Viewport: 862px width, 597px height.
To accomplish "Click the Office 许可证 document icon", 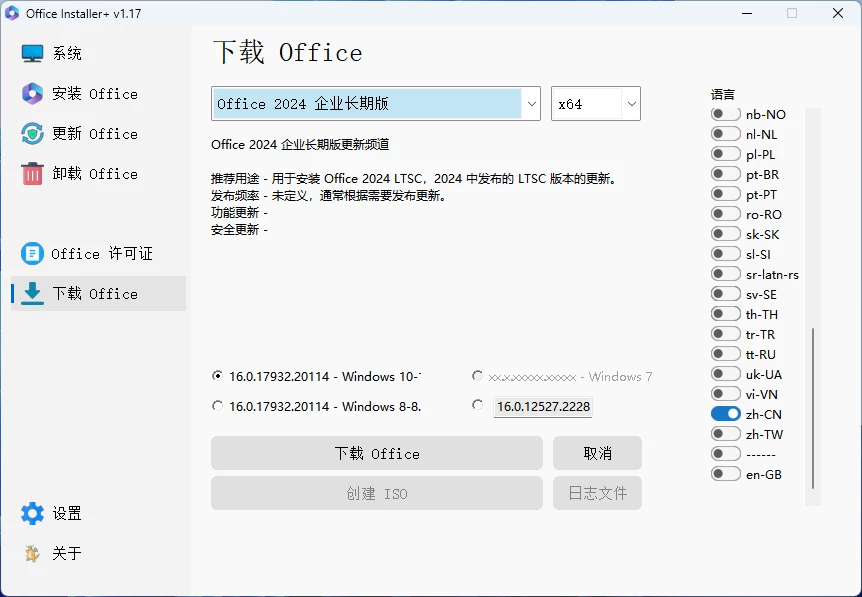I will point(33,254).
